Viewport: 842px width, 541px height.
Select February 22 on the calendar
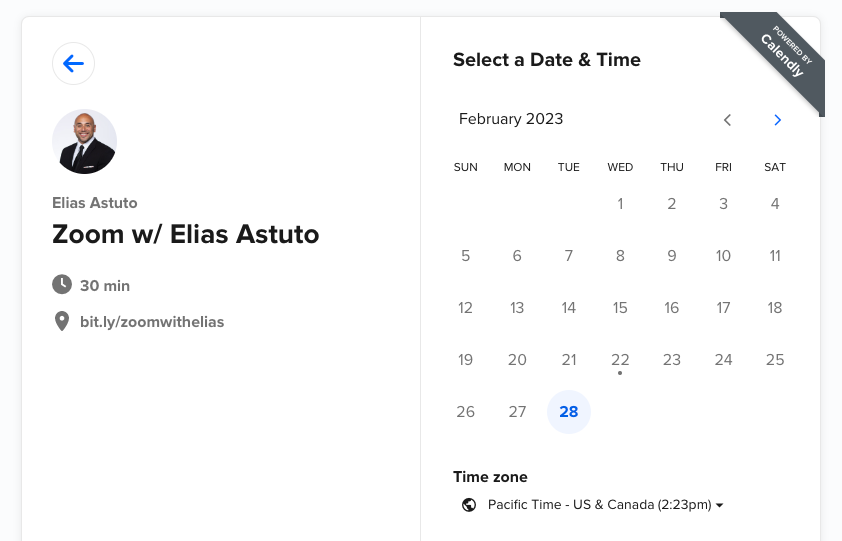tap(620, 360)
